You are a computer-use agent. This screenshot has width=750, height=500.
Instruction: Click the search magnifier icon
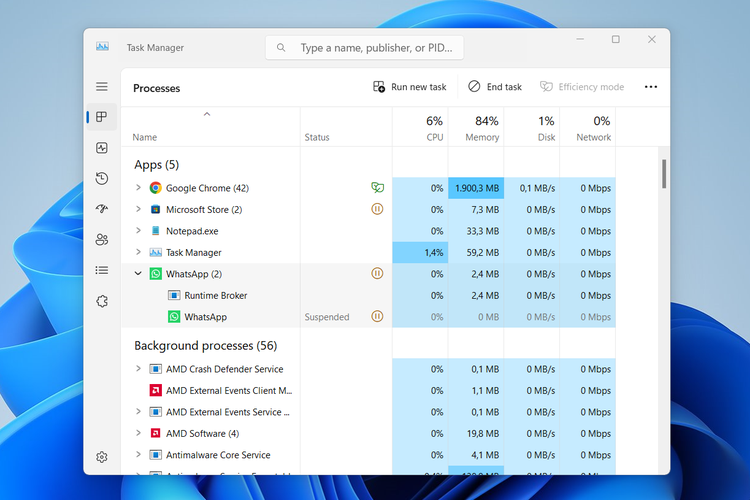[281, 48]
